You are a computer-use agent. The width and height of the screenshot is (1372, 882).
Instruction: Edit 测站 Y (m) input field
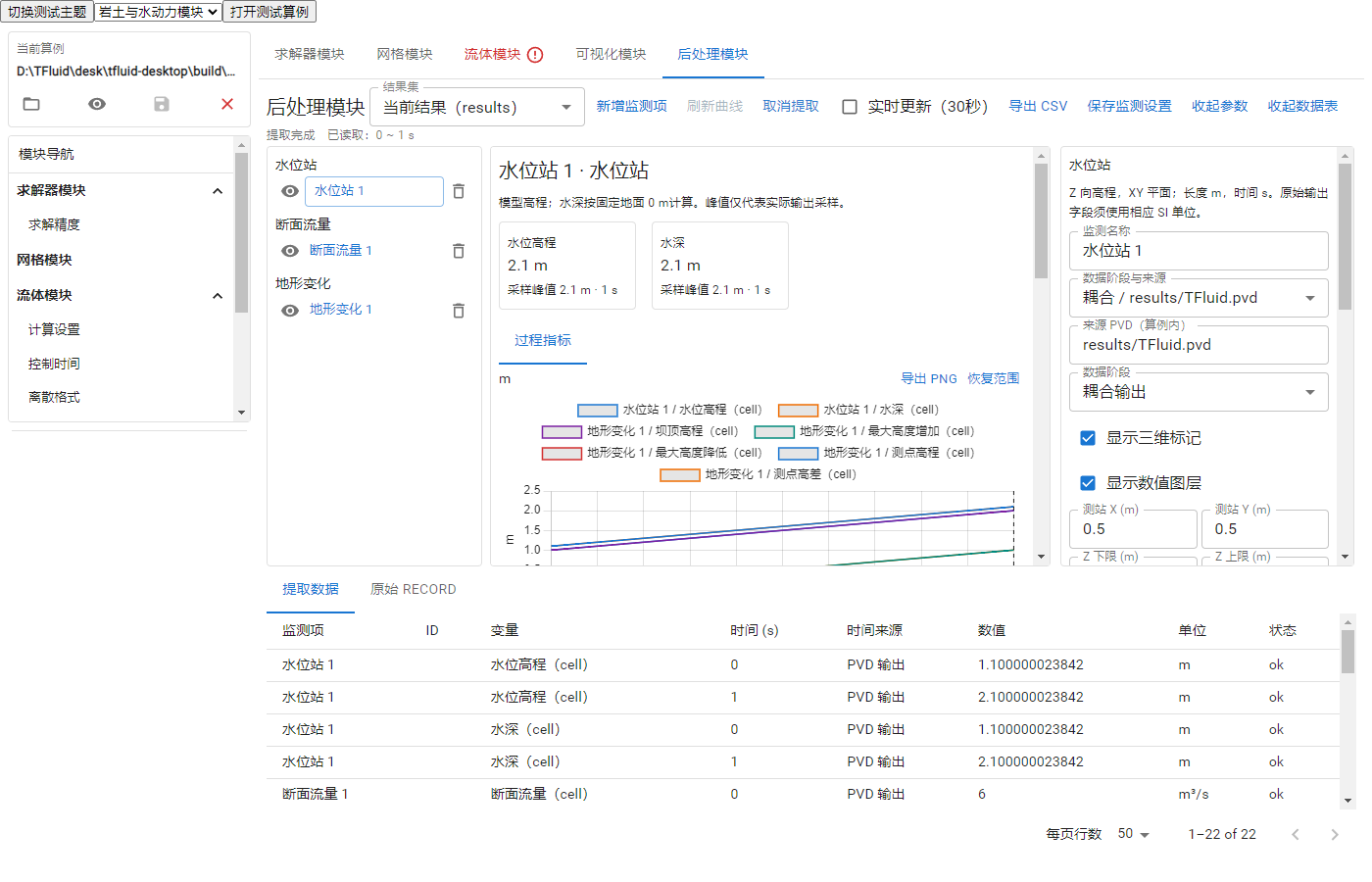[1265, 529]
